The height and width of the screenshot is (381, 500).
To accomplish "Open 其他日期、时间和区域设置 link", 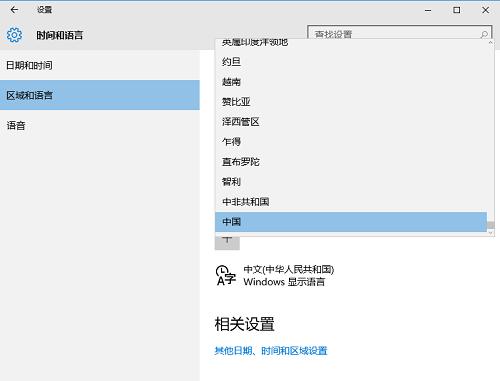I will click(271, 351).
